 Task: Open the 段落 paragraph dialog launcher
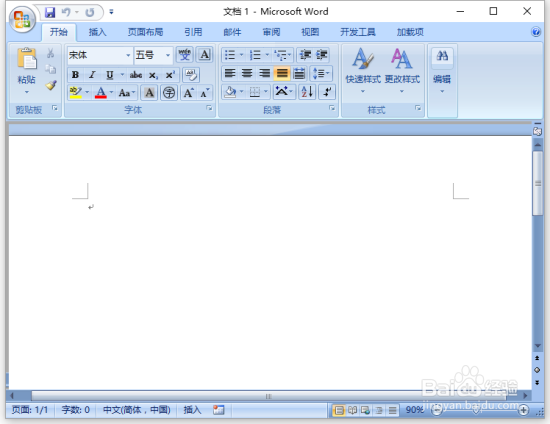(332, 108)
